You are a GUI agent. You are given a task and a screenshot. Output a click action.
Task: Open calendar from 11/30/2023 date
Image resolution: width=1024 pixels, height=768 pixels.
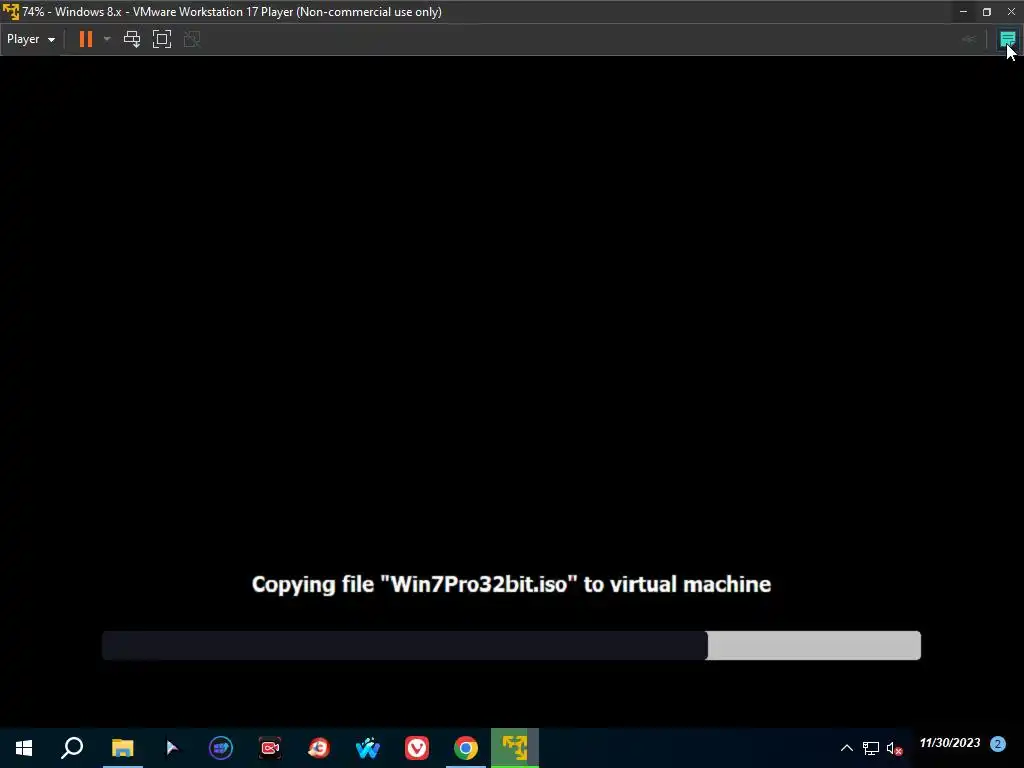pyautogui.click(x=950, y=743)
